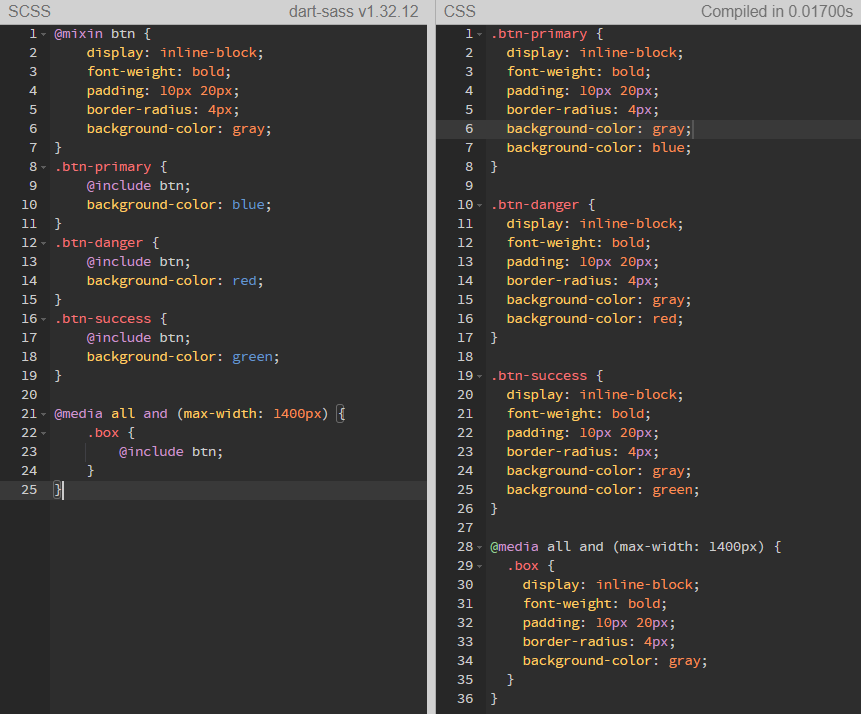The height and width of the screenshot is (714, 861).
Task: Fold .btn-primary rule at CSS line 1
Action: [x=479, y=34]
